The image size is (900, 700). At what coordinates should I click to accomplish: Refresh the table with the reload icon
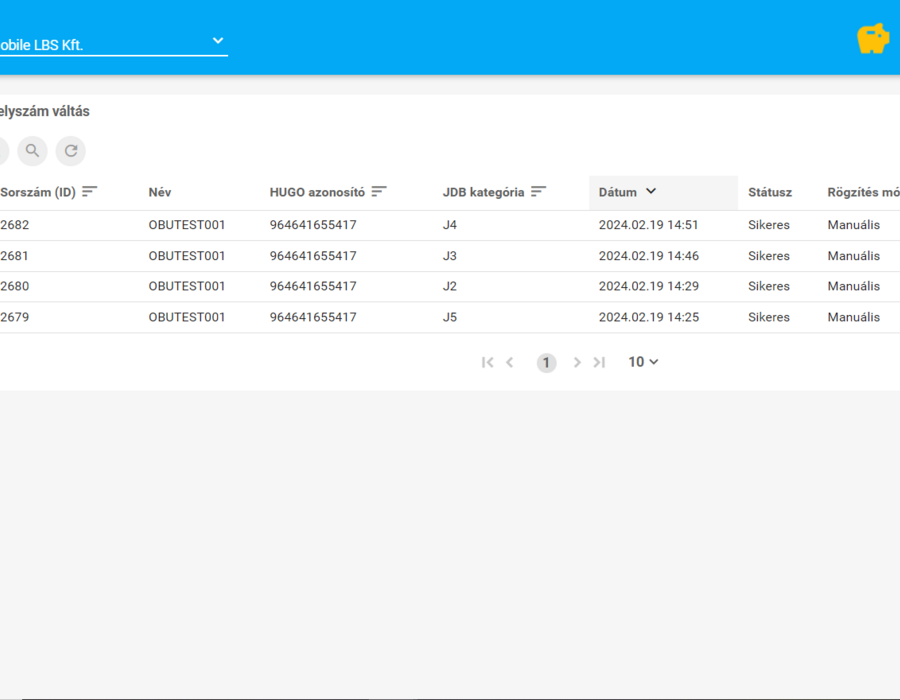(71, 151)
